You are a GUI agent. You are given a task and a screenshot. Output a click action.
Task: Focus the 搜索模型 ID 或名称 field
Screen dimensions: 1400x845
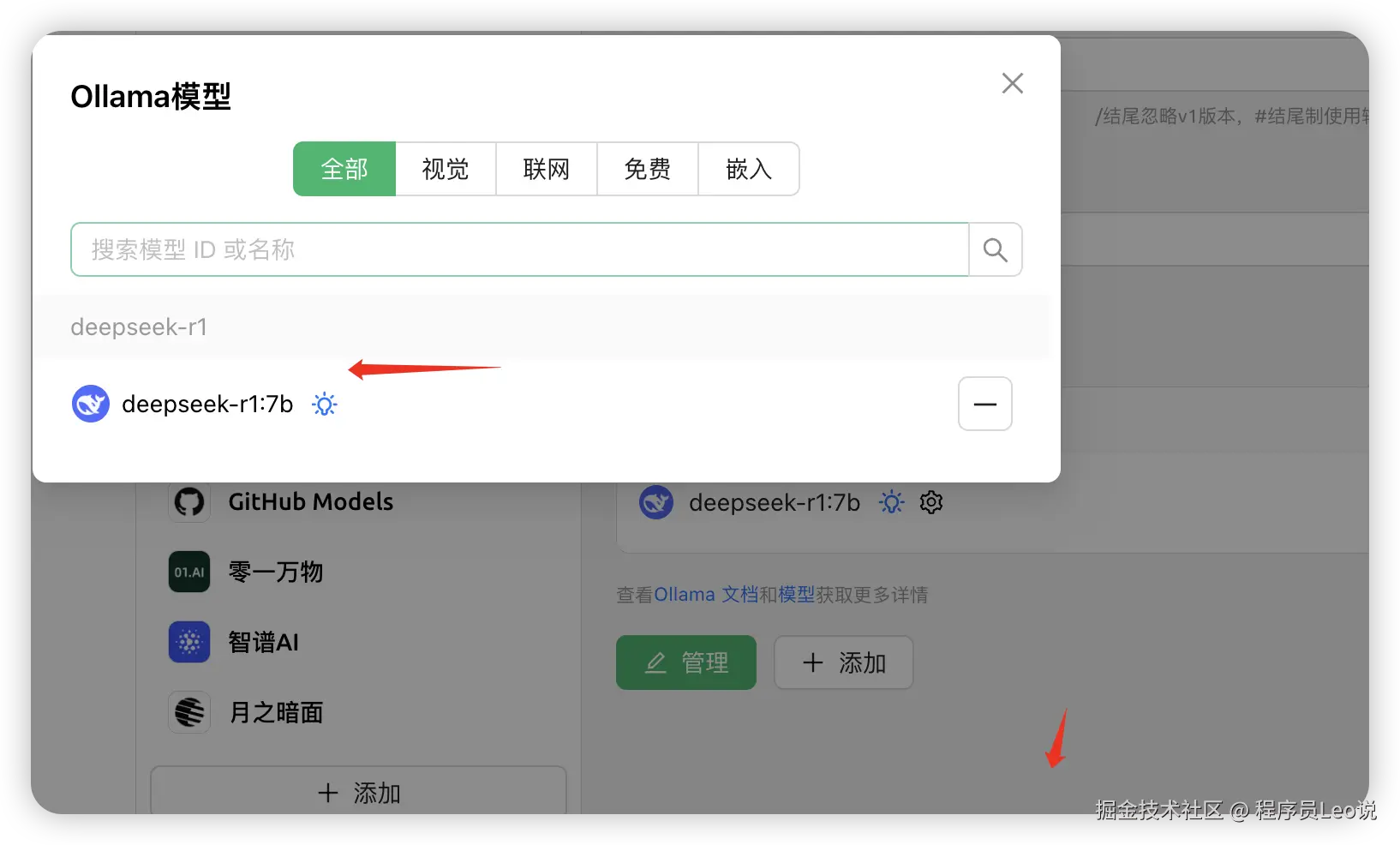point(520,249)
